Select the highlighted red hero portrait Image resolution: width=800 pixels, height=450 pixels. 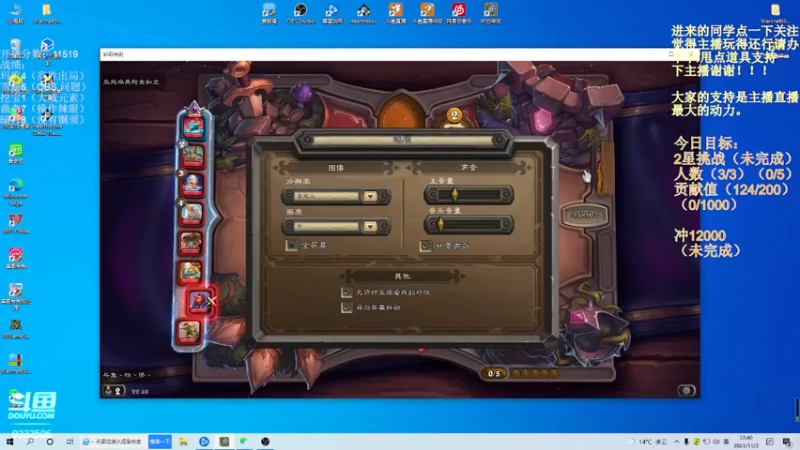(199, 302)
